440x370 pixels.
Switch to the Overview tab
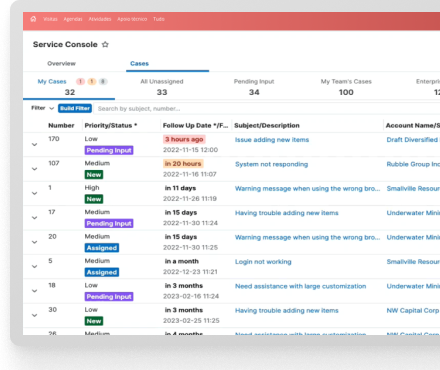click(x=61, y=63)
